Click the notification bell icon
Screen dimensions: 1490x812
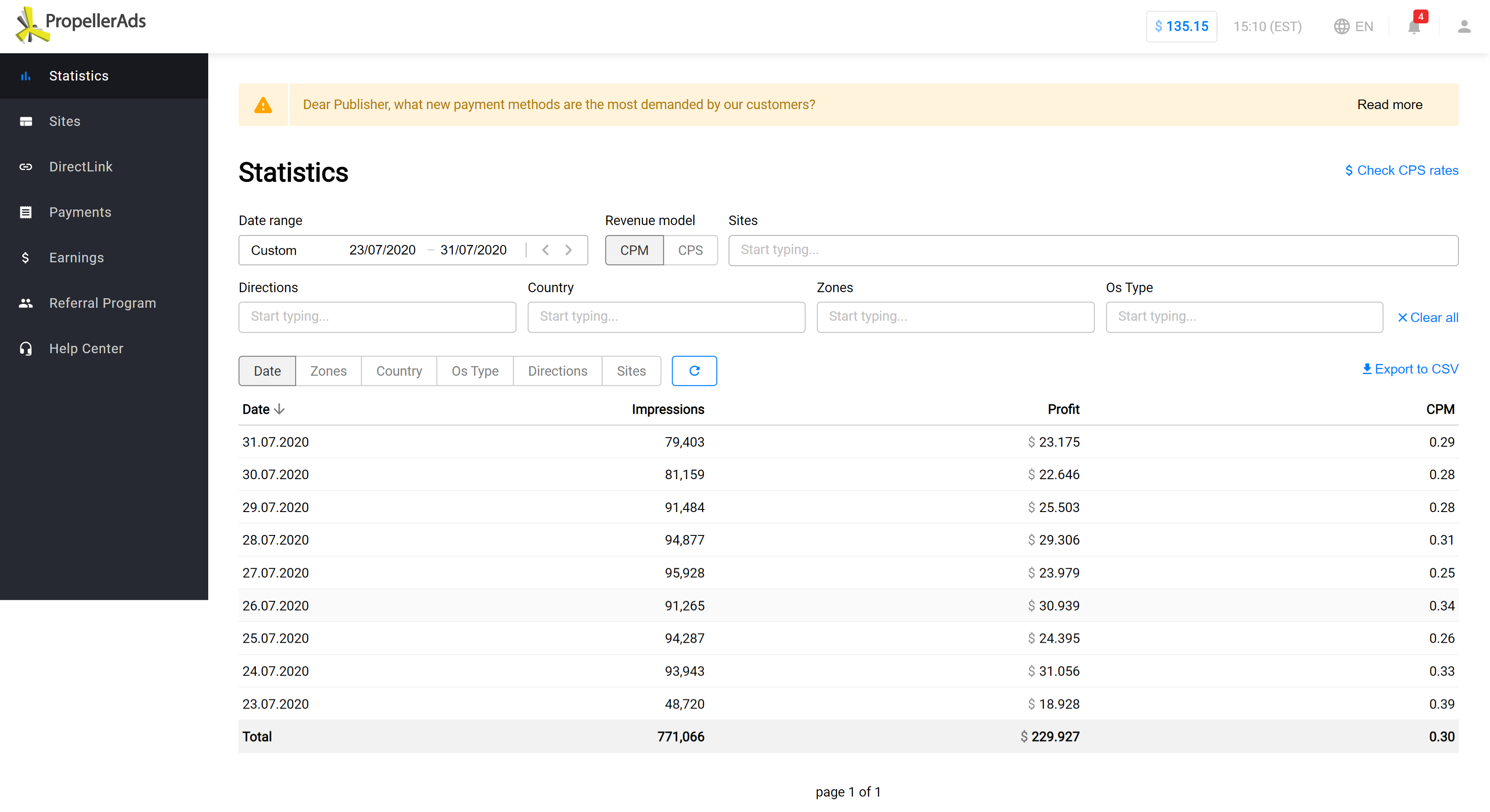pyautogui.click(x=1414, y=26)
